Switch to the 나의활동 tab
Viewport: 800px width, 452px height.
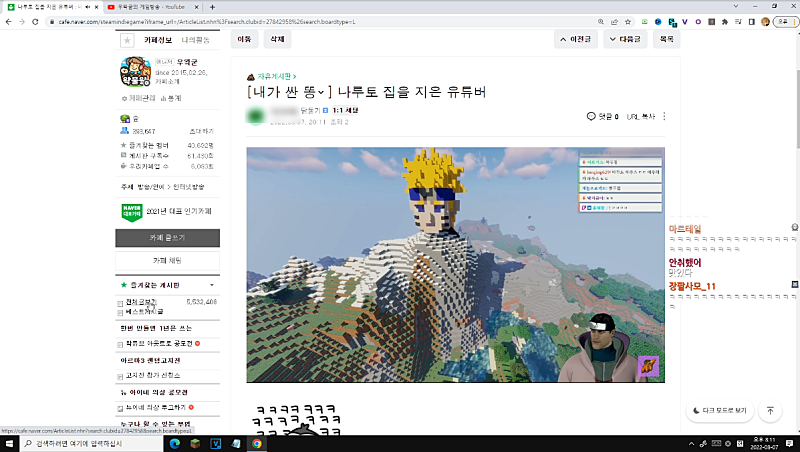(x=194, y=41)
